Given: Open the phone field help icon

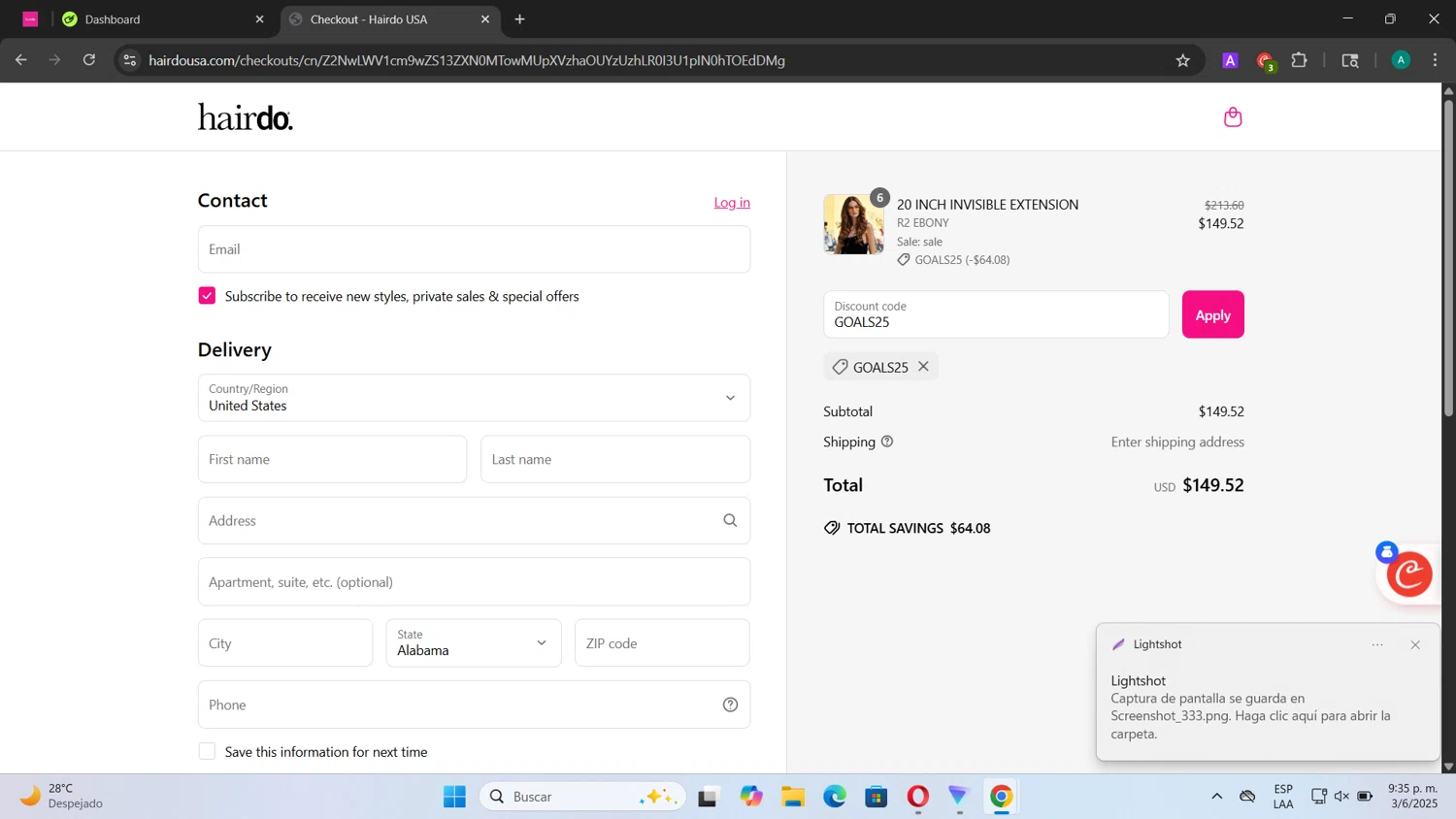Looking at the screenshot, I should (x=730, y=705).
